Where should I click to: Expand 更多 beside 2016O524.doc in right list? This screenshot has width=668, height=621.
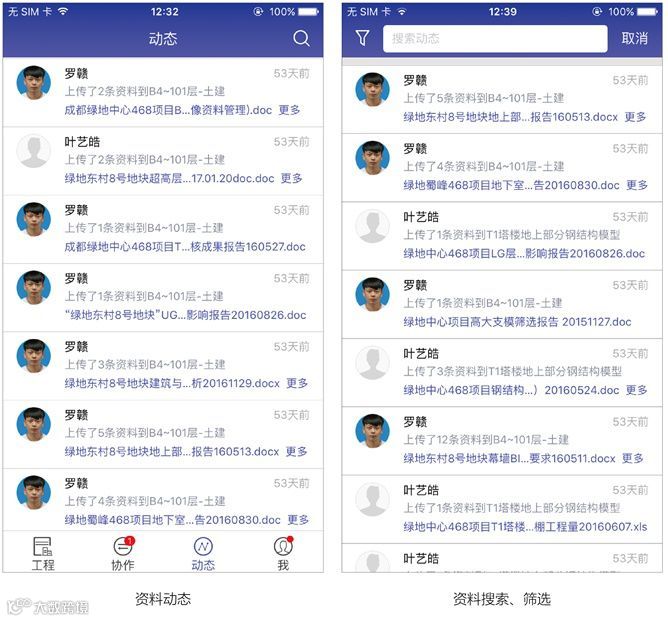[636, 390]
